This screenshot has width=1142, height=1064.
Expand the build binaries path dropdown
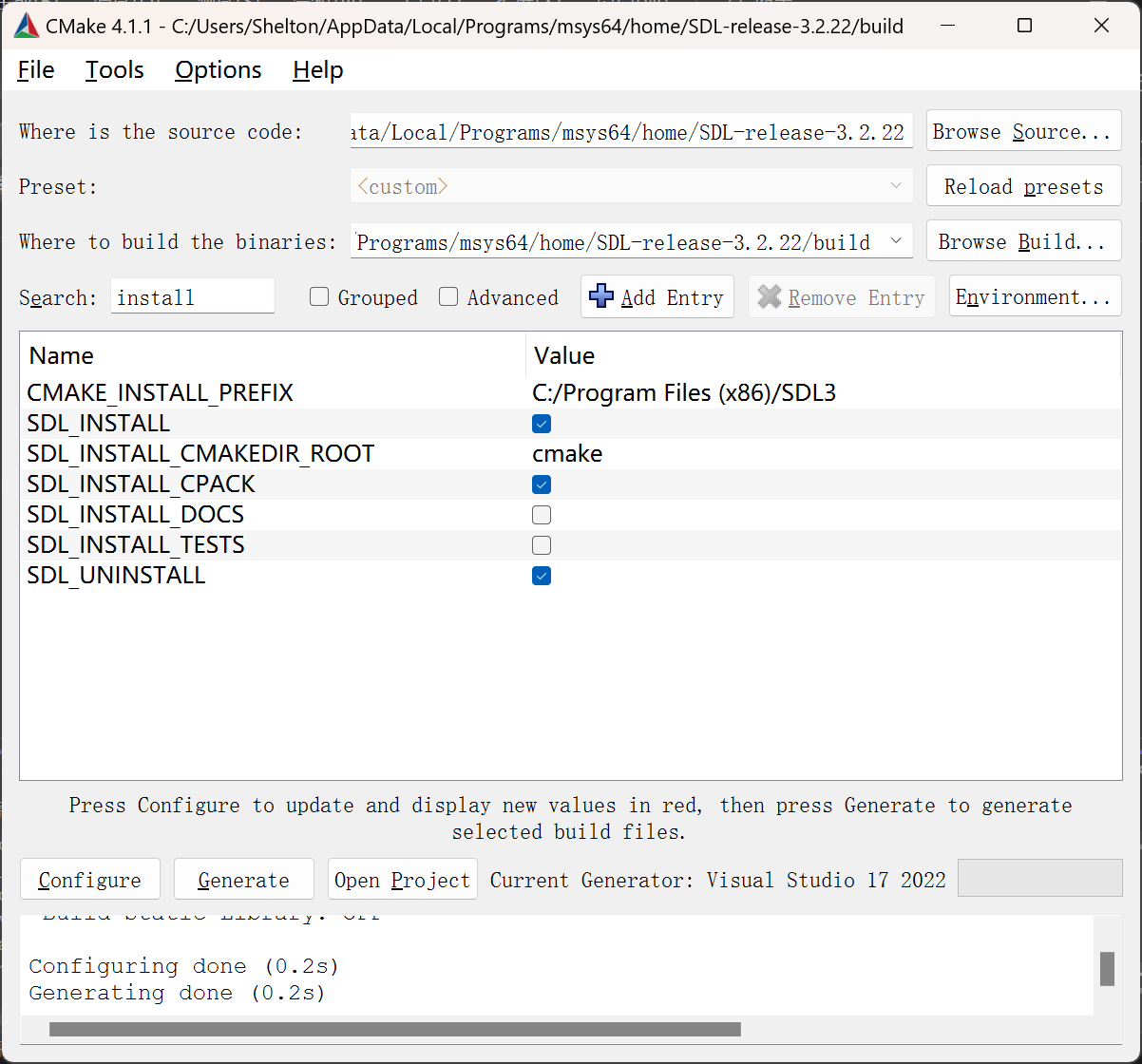point(896,241)
